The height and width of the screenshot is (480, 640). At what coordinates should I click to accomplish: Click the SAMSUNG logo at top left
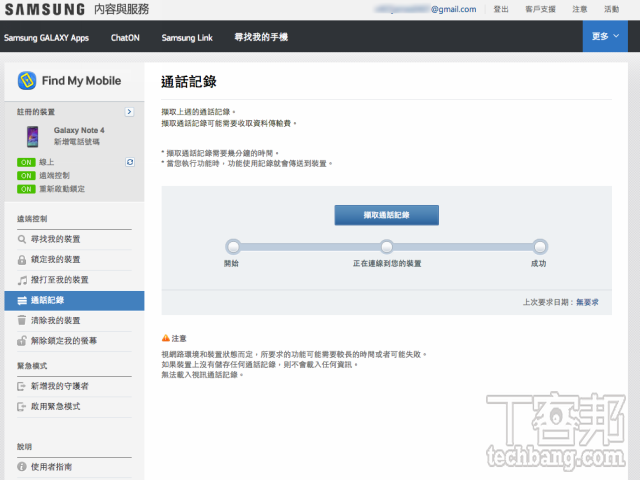coord(45,9)
